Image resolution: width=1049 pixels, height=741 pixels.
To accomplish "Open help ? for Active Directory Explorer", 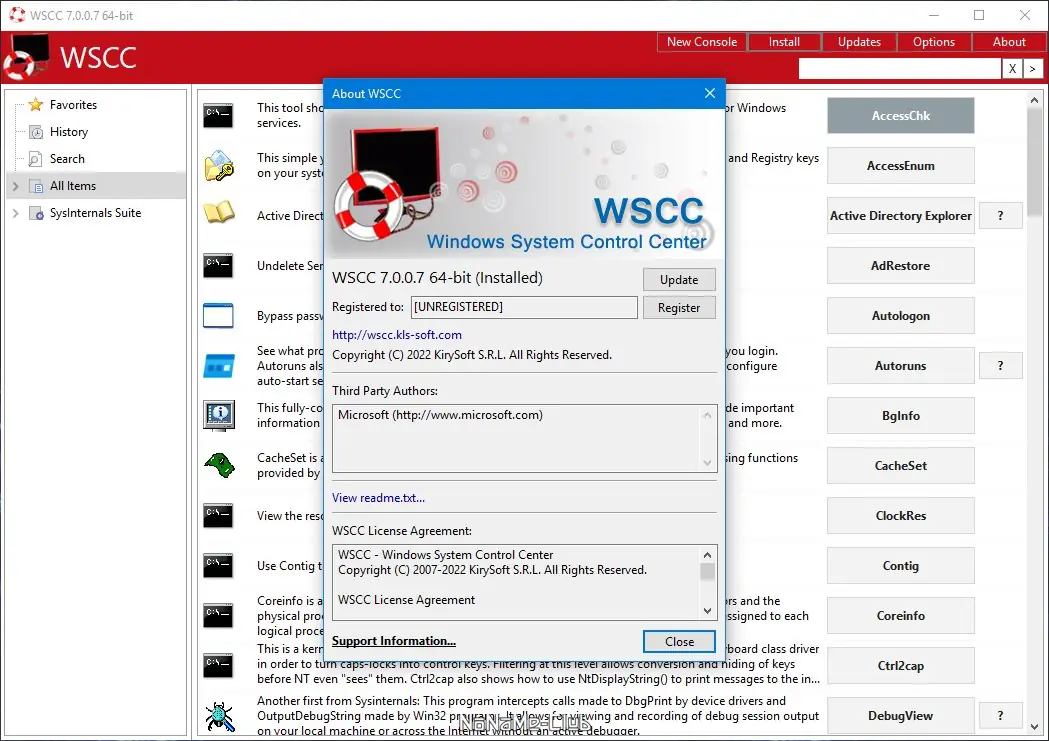I will tap(1000, 215).
